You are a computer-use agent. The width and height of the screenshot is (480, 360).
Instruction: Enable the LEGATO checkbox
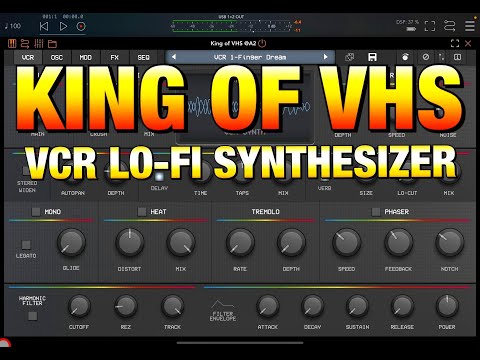[x=26, y=245]
